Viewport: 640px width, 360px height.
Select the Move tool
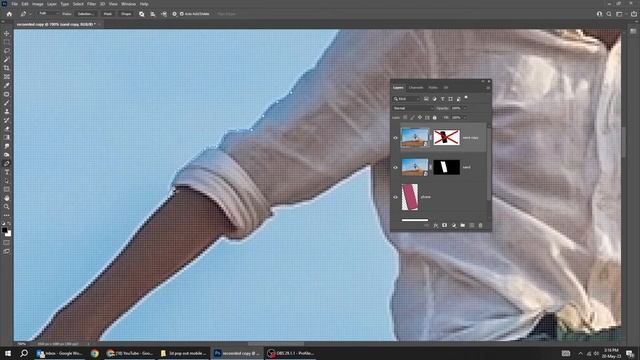tap(7, 33)
